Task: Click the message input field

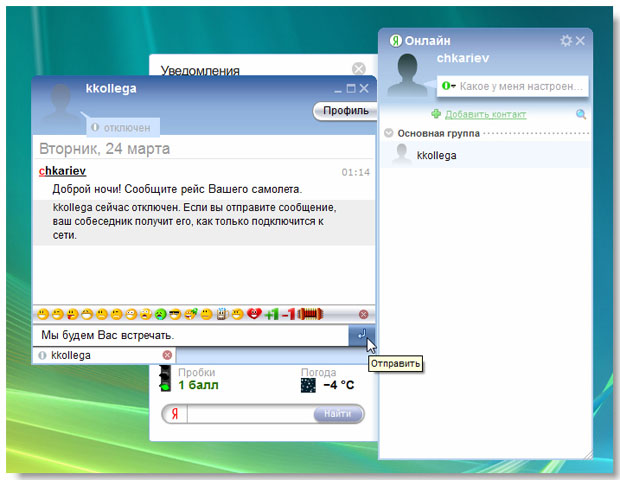Action: tap(191, 335)
